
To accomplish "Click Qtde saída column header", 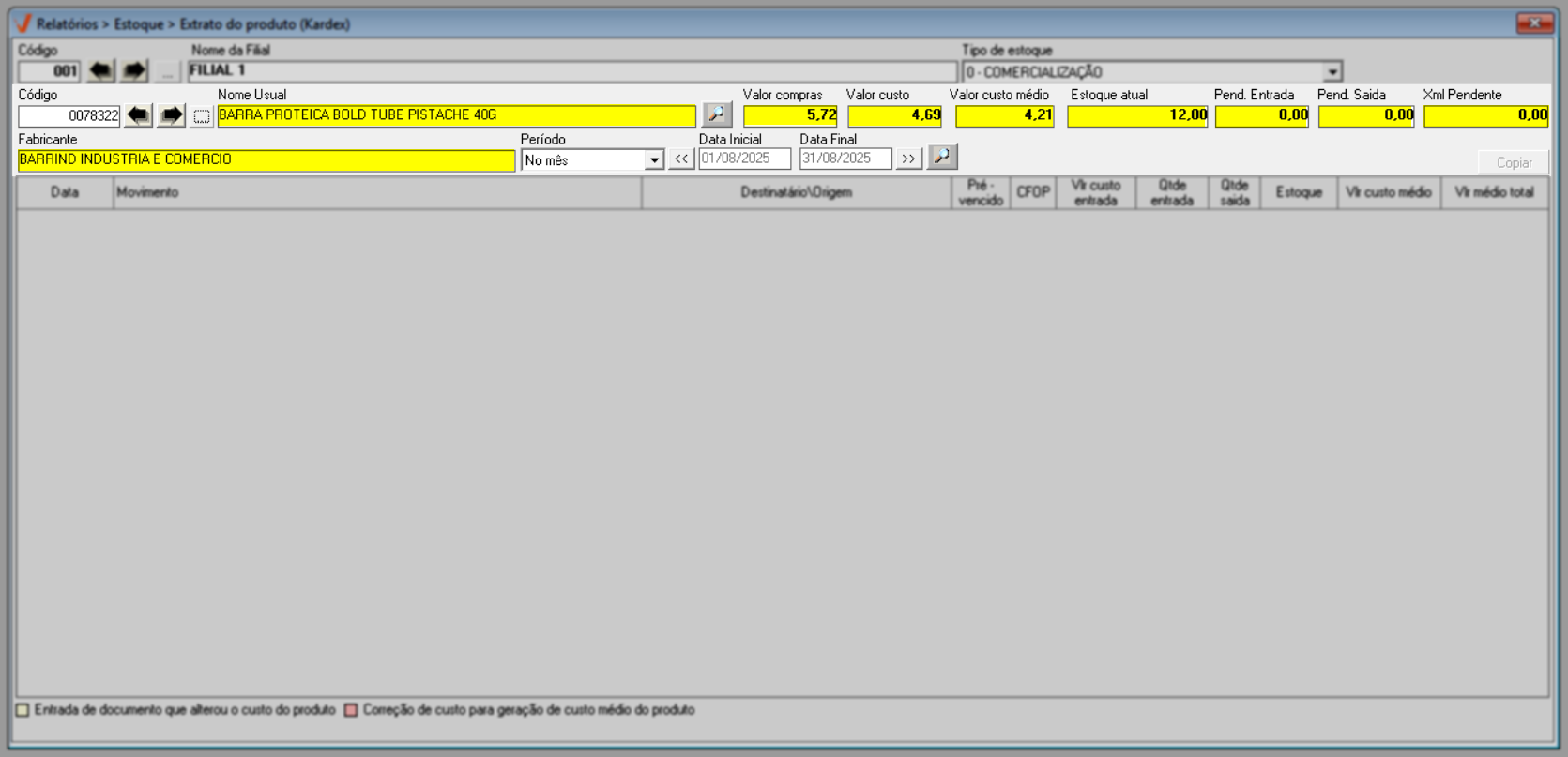I will click(x=1235, y=192).
